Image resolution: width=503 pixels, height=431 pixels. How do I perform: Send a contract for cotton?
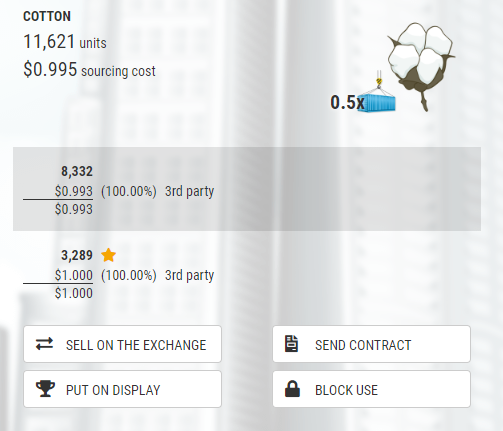[x=371, y=344]
